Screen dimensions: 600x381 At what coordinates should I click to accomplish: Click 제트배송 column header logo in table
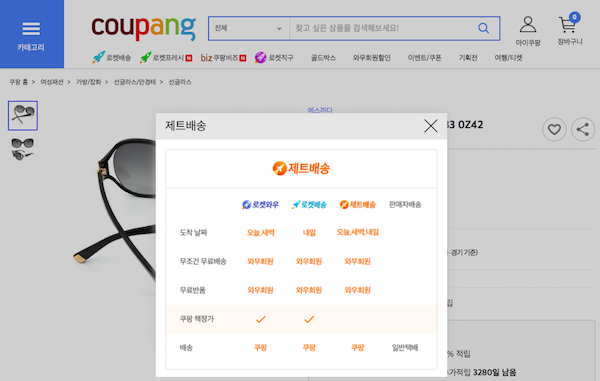(x=357, y=205)
